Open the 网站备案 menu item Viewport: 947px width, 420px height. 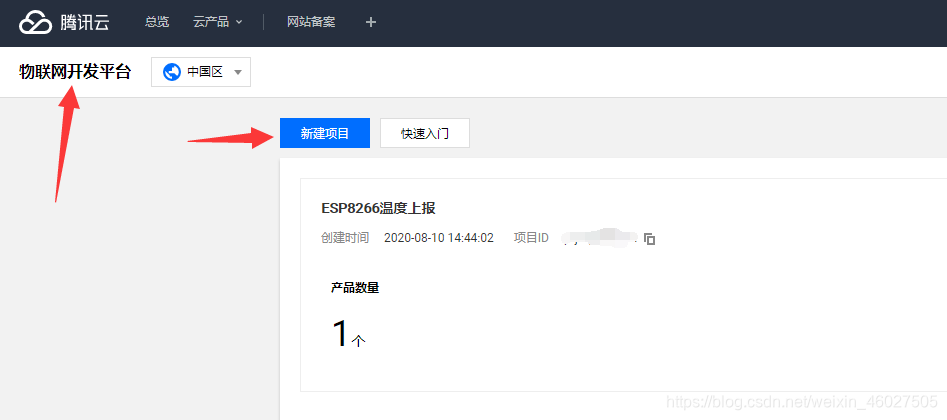311,22
